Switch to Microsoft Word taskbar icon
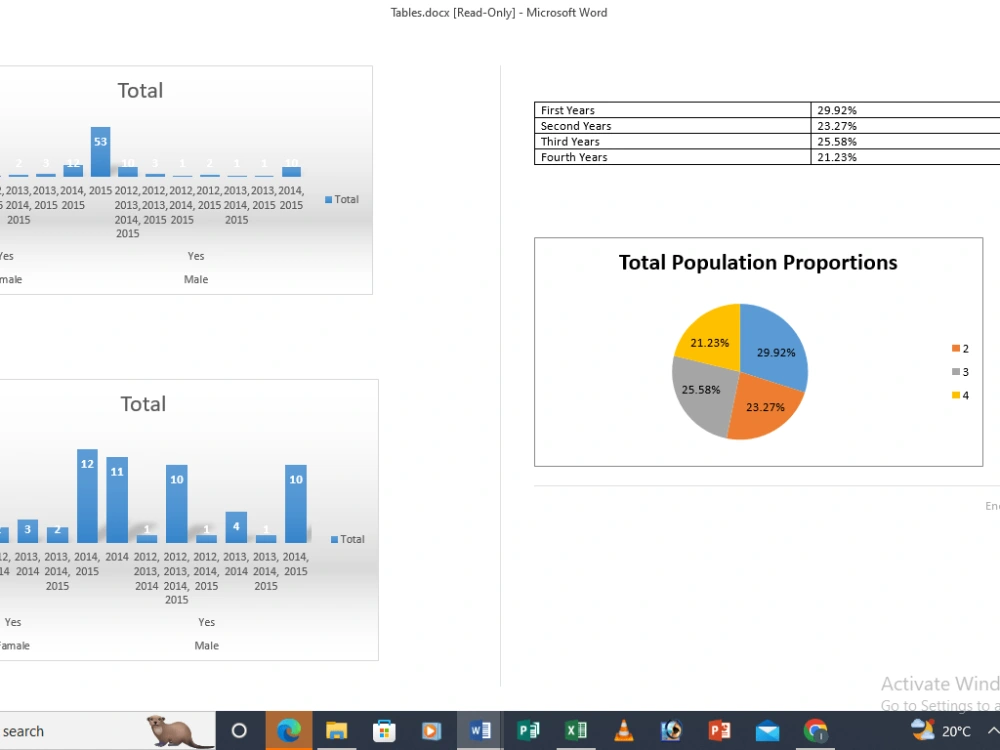Viewport: 1000px width, 750px height. 480,730
